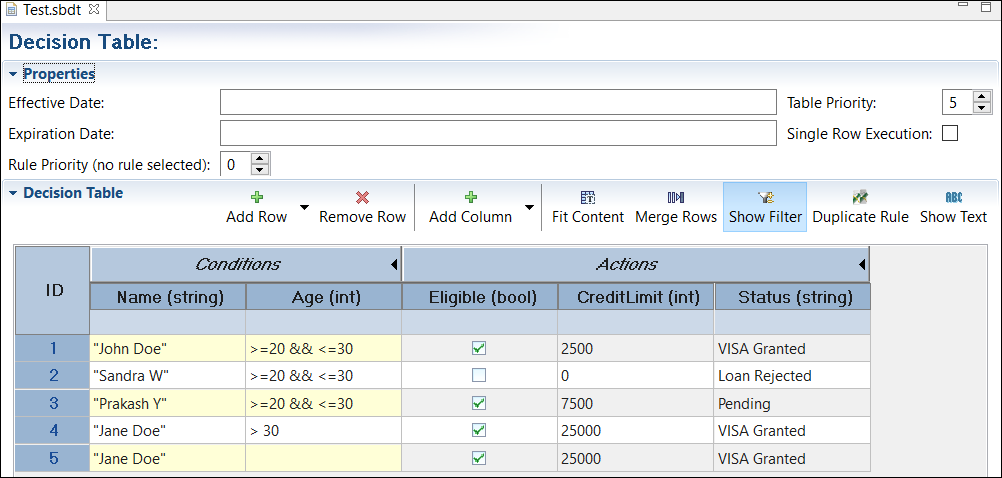
Task: Select the Test.sbdt editor tab
Action: pos(52,10)
